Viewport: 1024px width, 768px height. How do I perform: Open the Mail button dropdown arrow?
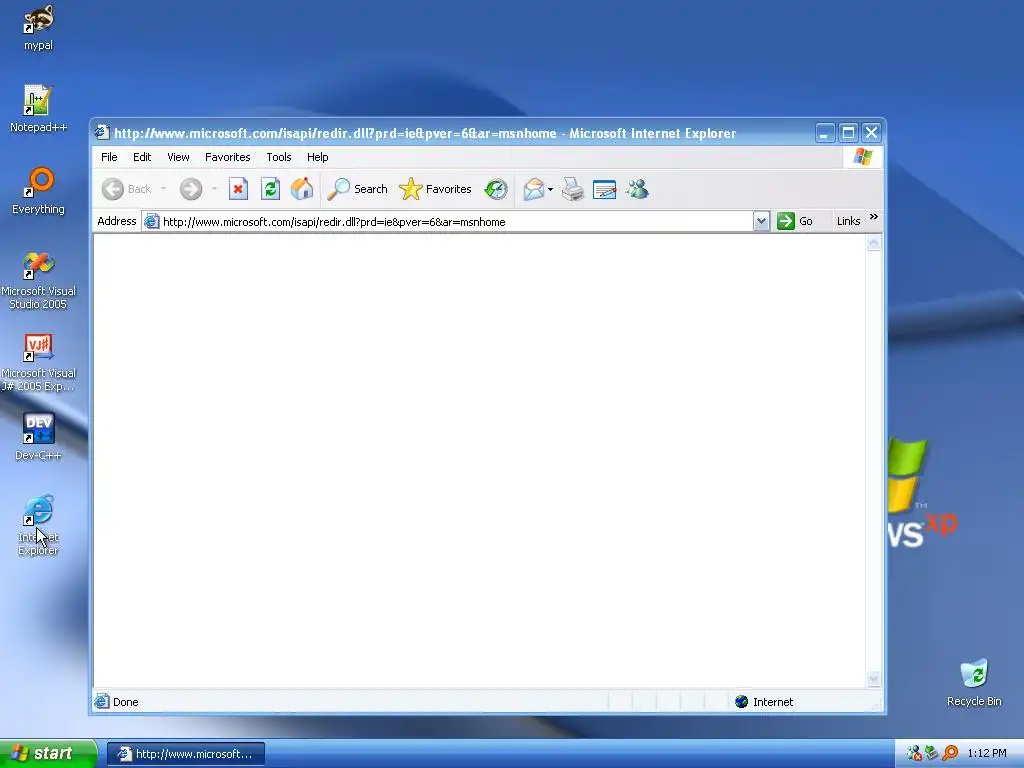[x=551, y=189]
